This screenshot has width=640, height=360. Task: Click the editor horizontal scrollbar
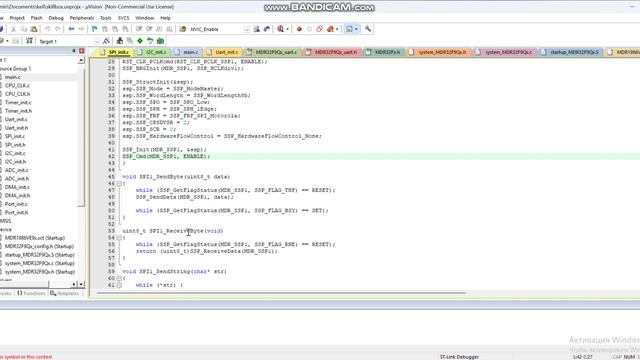click(x=281, y=293)
